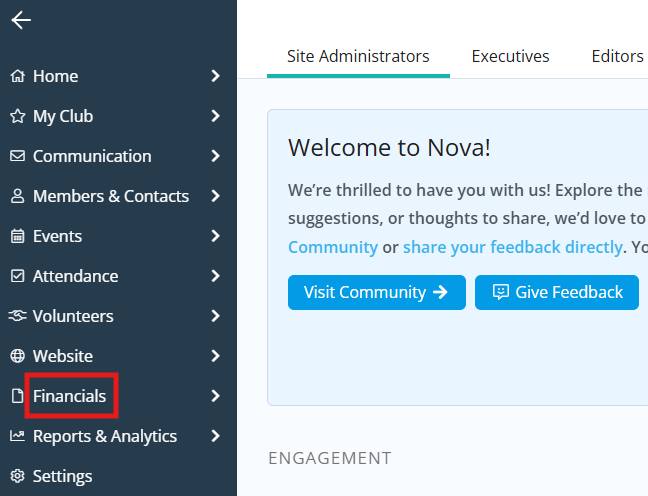
Task: Follow the share your feedback directly link
Action: [x=513, y=247]
